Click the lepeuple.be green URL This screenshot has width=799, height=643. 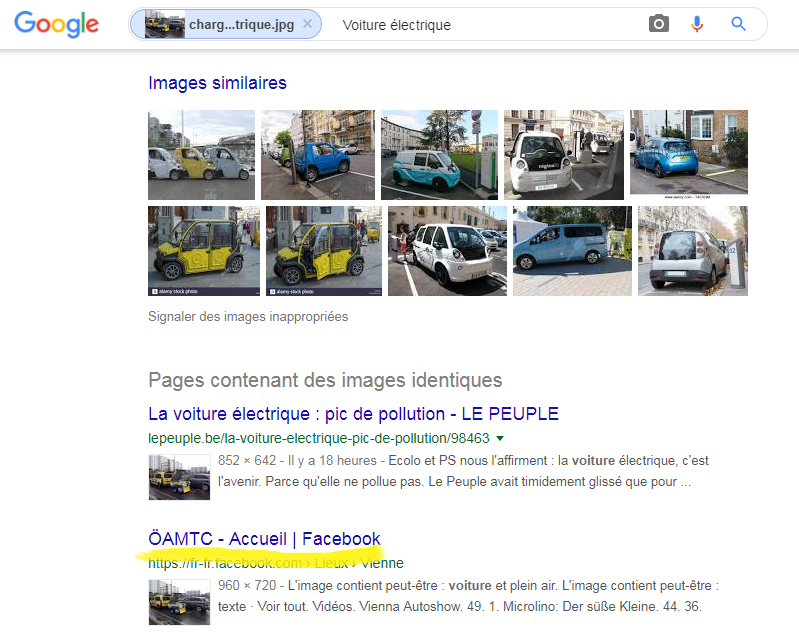pyautogui.click(x=318, y=438)
